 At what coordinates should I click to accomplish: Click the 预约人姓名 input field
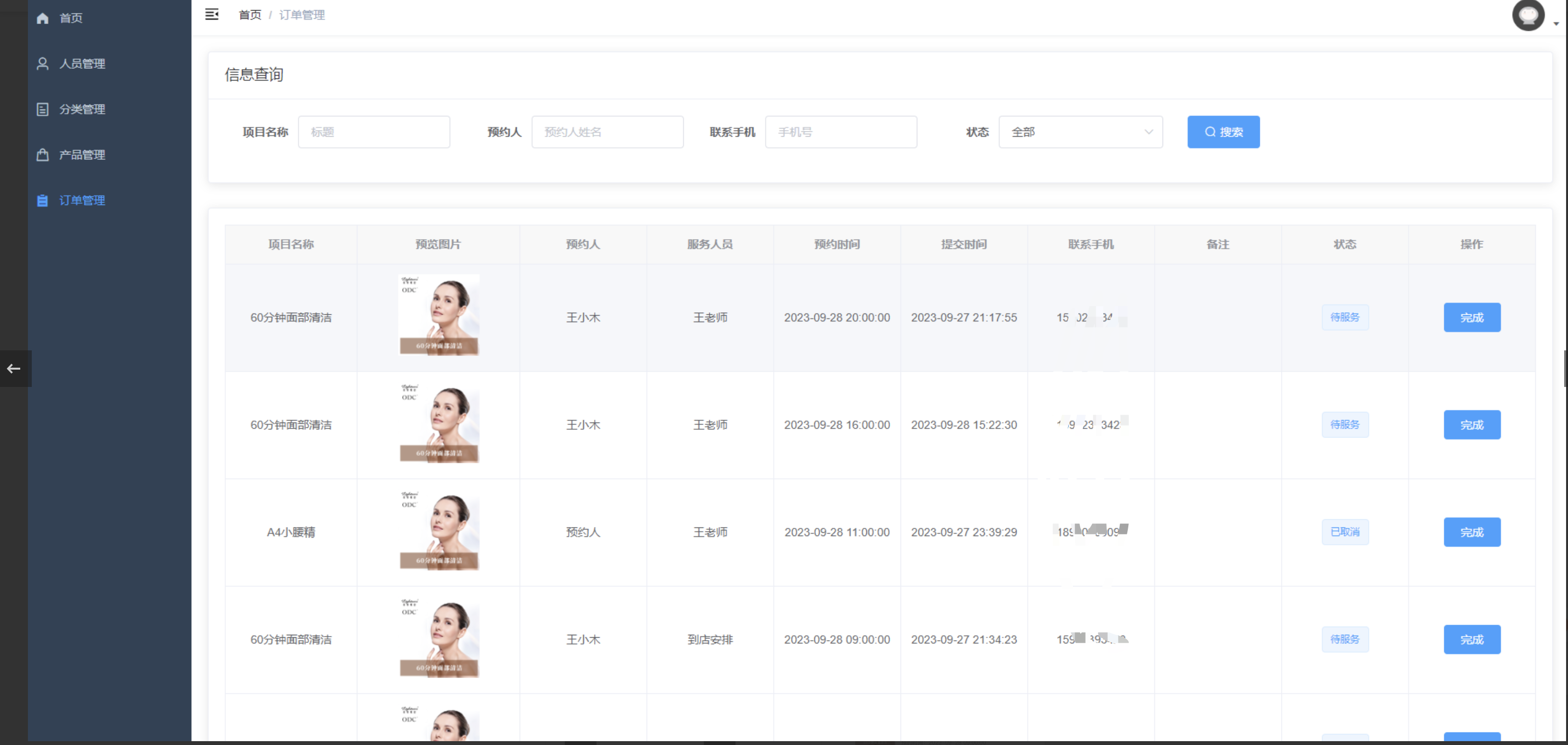click(607, 132)
